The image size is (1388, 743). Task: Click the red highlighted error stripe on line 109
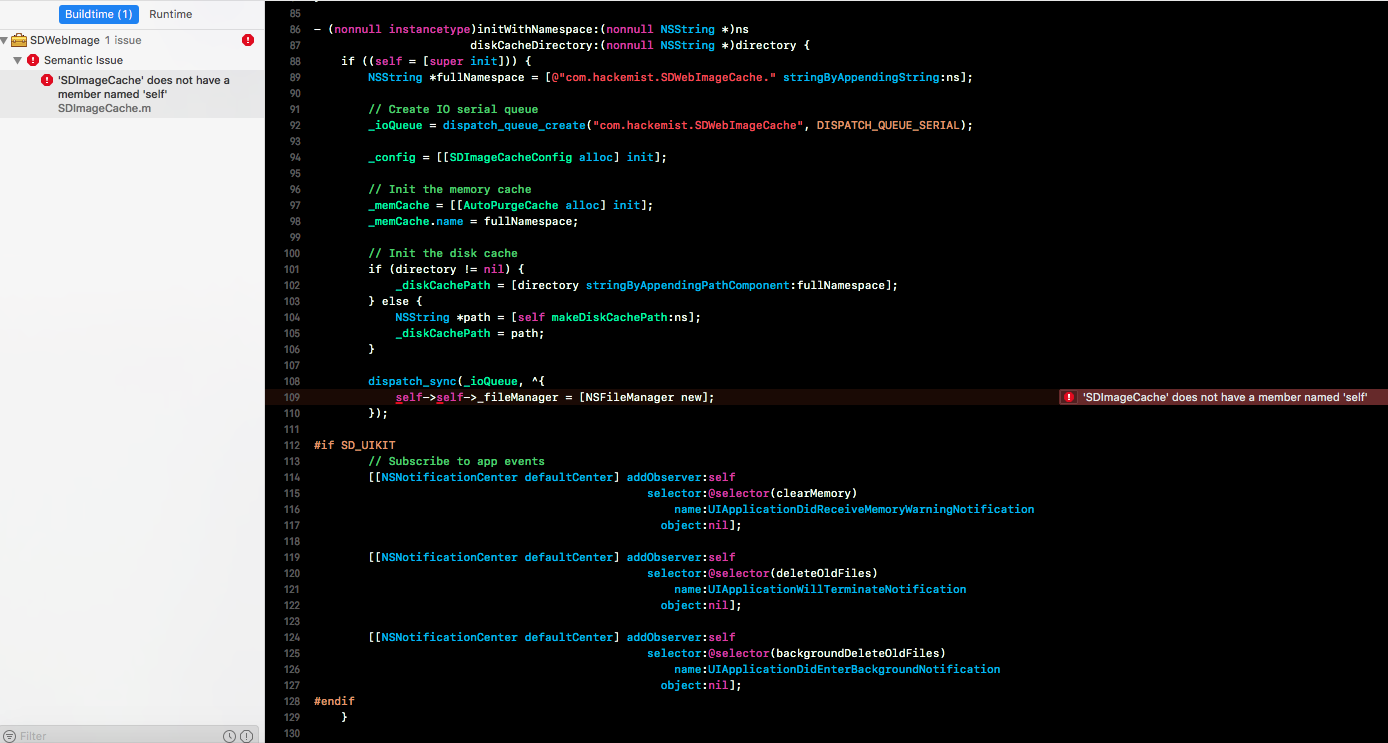click(700, 397)
